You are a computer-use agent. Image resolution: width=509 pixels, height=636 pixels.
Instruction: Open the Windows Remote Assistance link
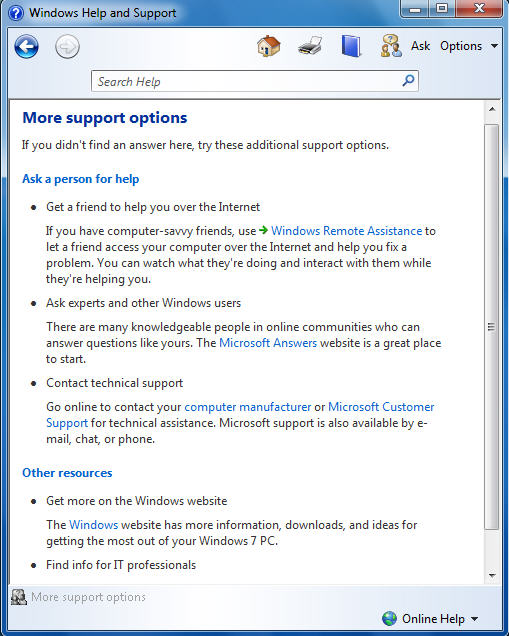tap(346, 231)
